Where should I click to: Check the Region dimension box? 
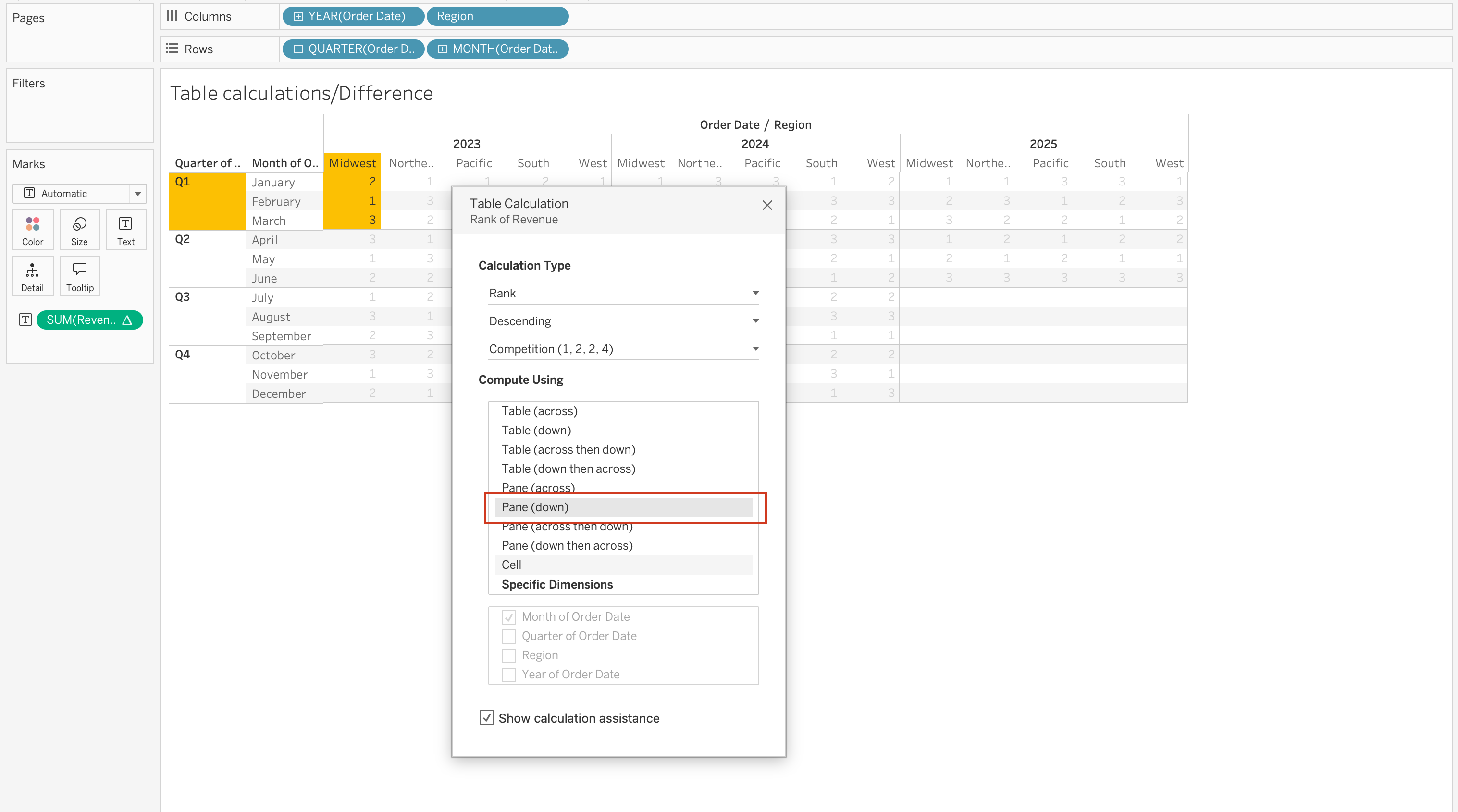pos(509,655)
